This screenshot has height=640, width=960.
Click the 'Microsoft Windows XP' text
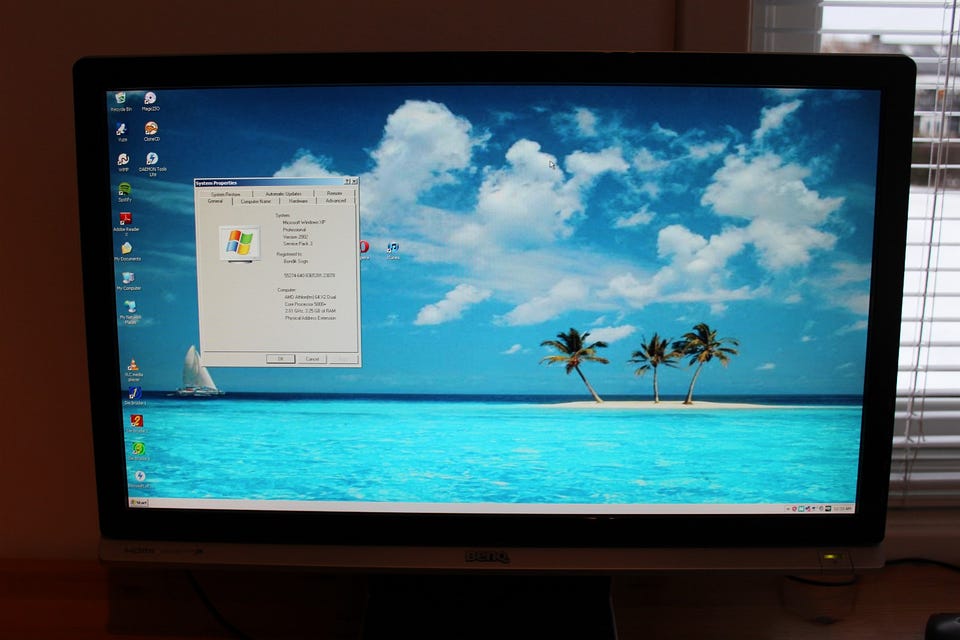tap(304, 222)
